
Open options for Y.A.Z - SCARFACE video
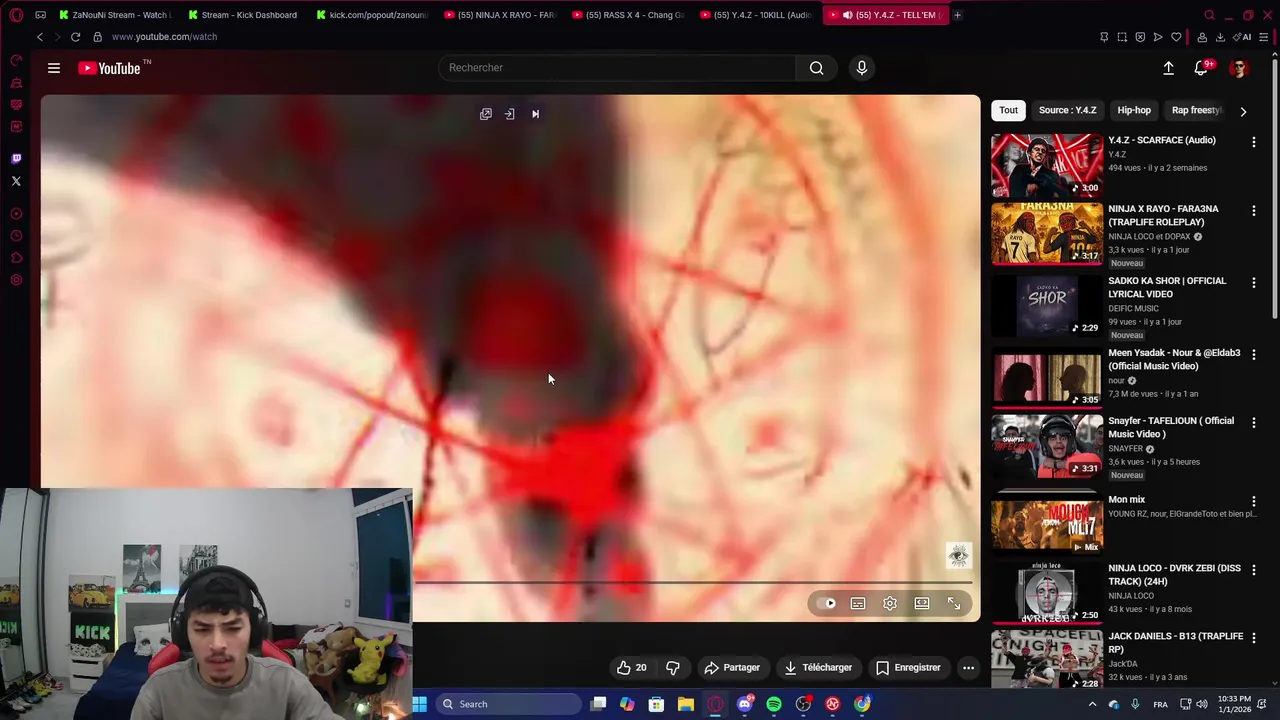1253,142
